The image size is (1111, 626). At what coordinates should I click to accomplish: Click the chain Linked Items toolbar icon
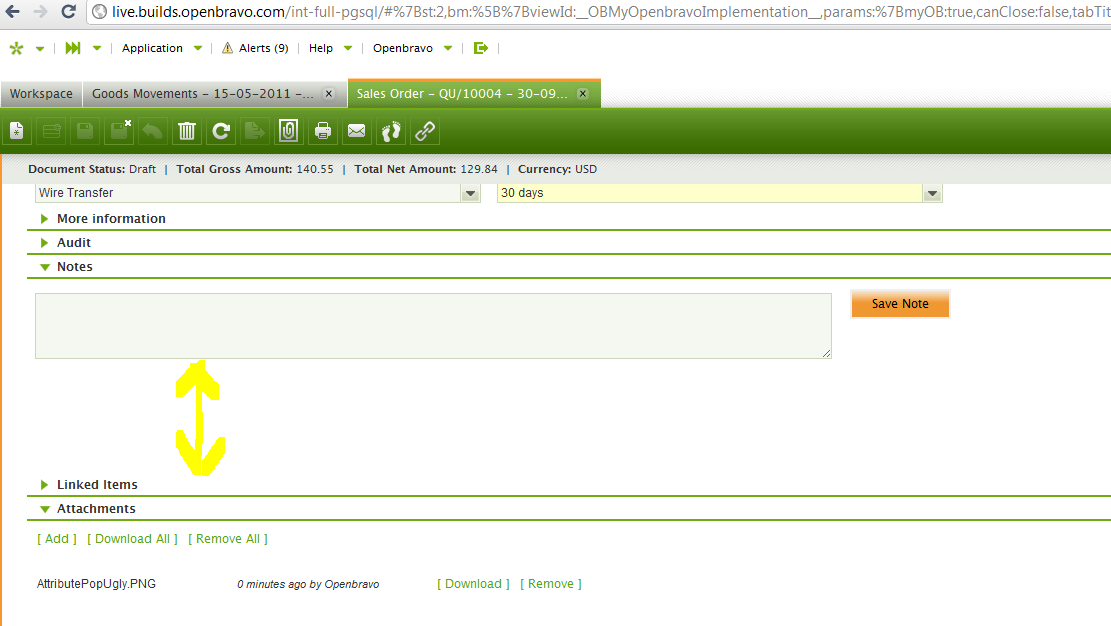(x=425, y=131)
